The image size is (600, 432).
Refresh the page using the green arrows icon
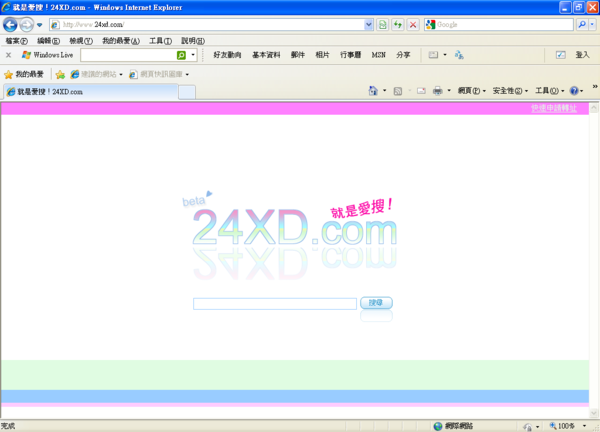click(x=398, y=24)
